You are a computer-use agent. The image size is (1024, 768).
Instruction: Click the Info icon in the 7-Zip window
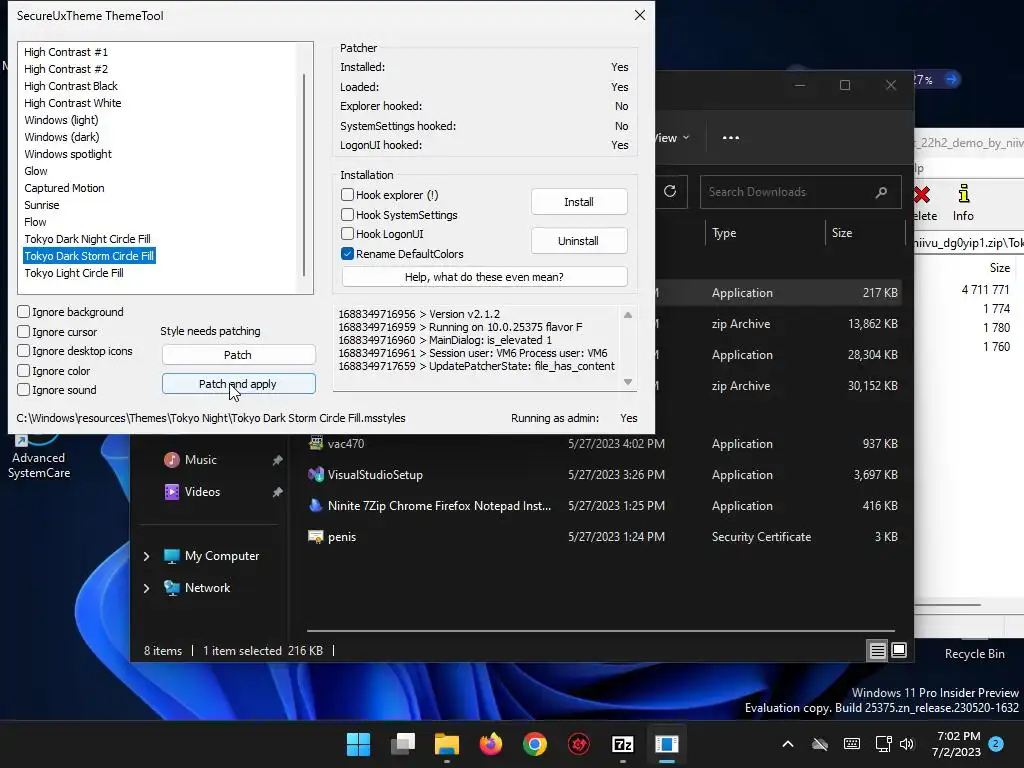[x=963, y=203]
